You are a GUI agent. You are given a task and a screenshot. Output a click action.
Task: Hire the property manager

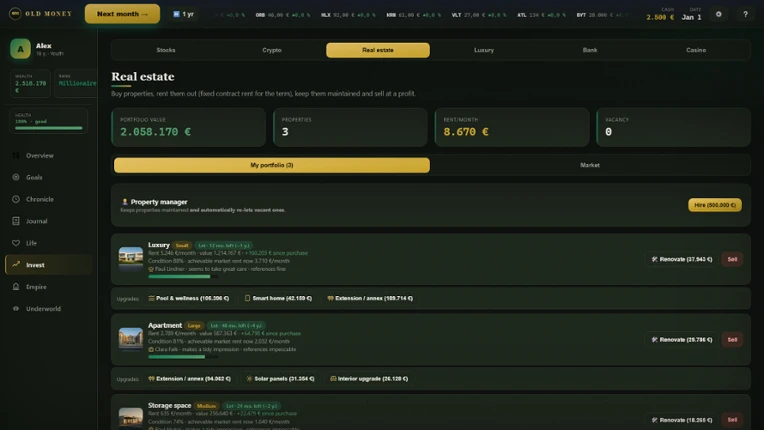[x=715, y=205]
